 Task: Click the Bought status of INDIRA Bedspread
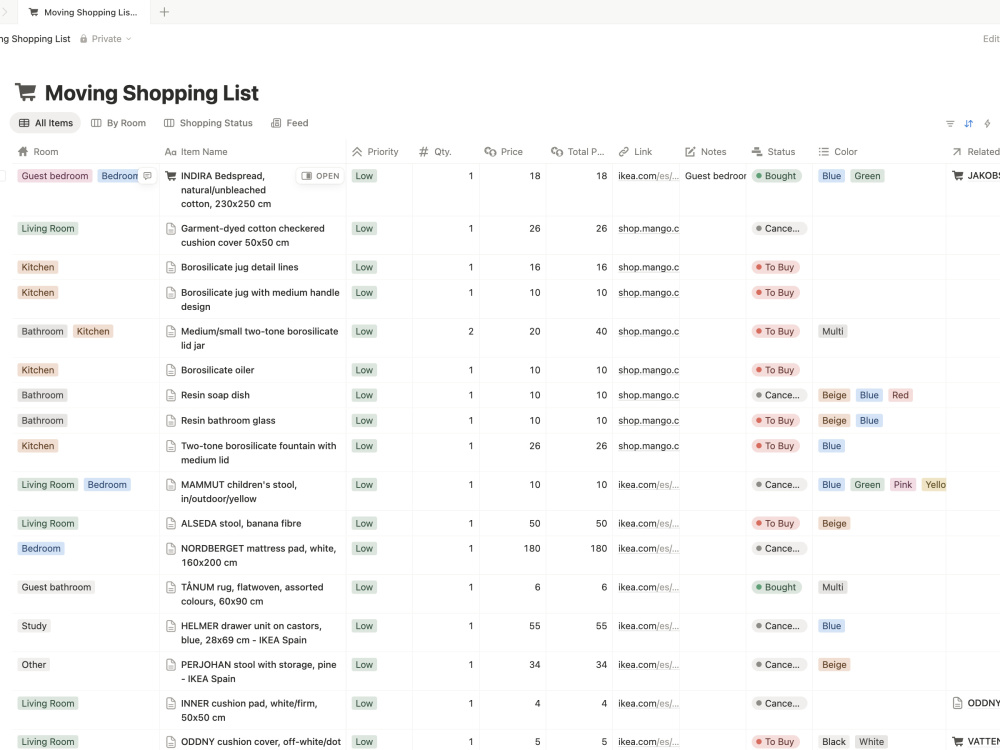776,176
